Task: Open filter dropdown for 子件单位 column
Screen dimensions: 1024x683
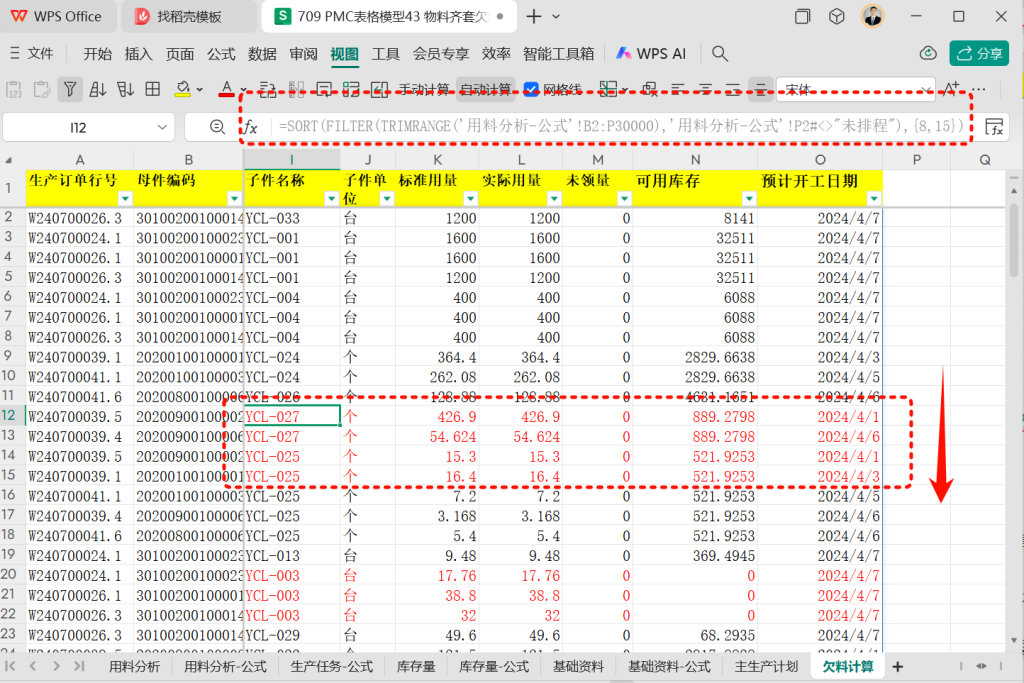Action: coord(387,199)
